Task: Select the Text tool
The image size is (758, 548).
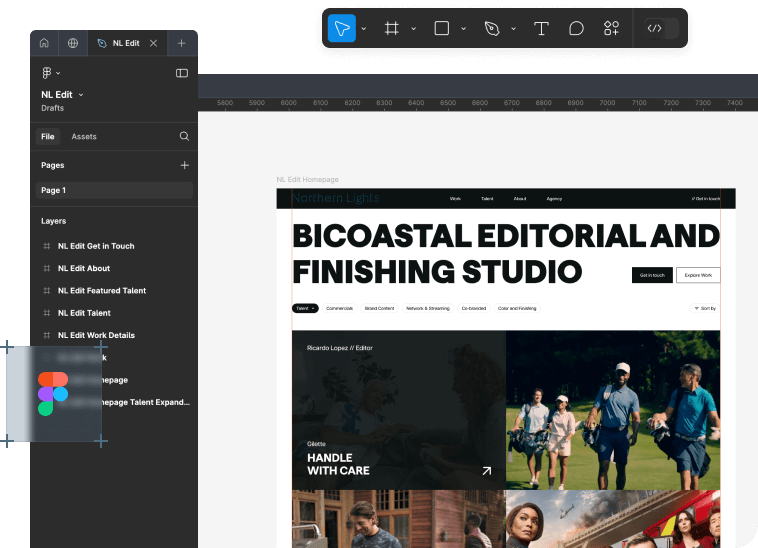Action: [x=541, y=28]
